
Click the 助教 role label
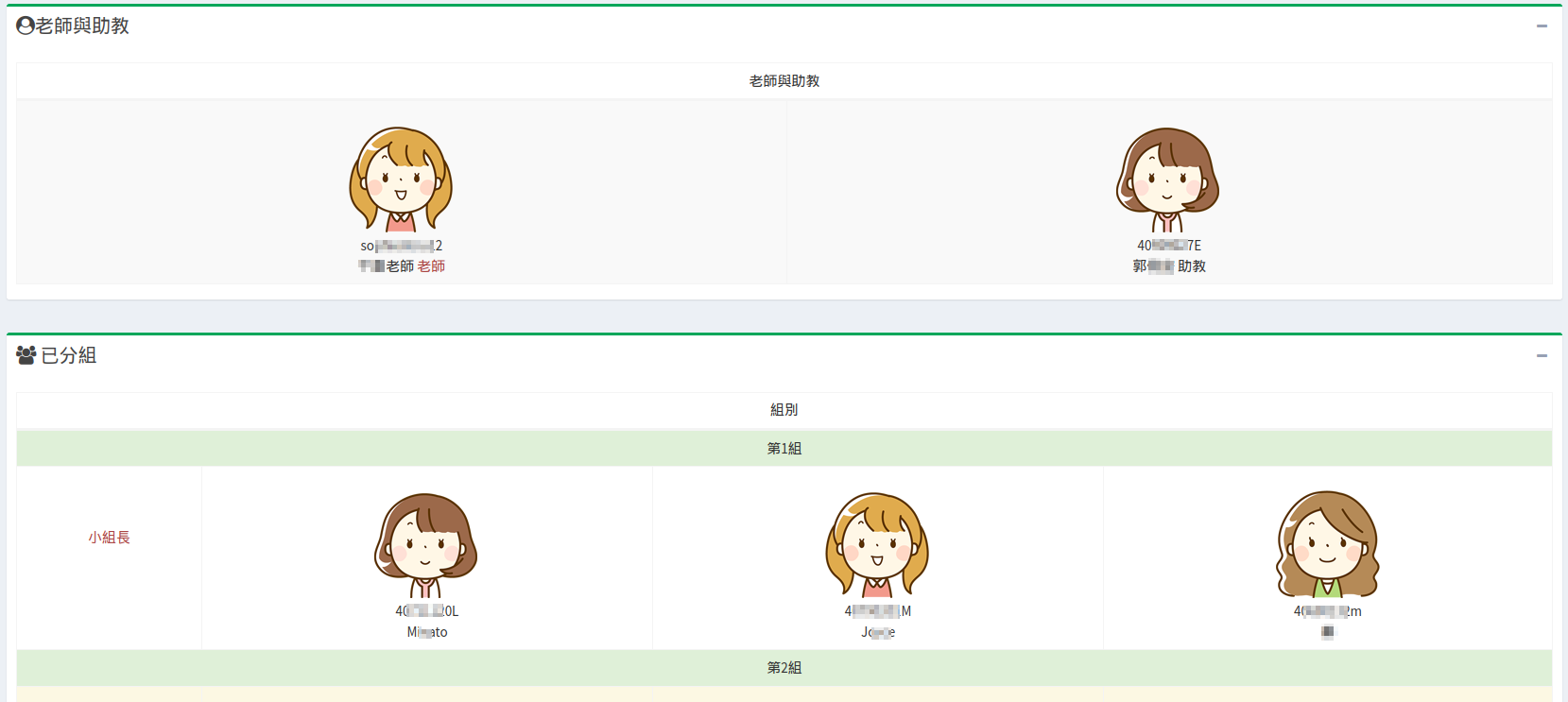1192,266
